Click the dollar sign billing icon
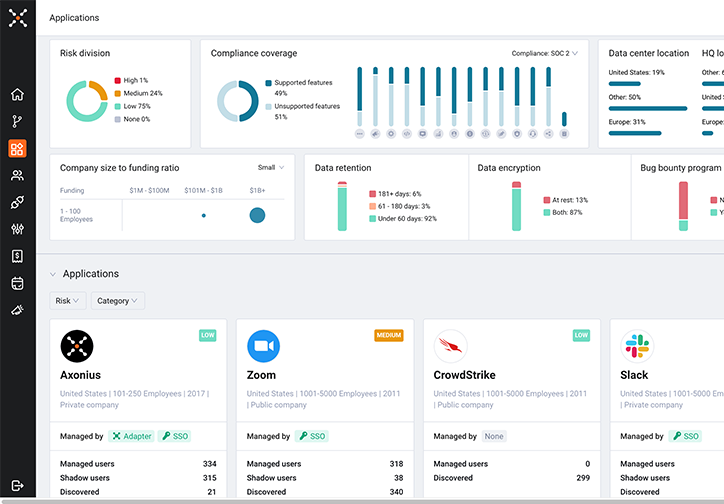The height and width of the screenshot is (504, 724). 17,256
